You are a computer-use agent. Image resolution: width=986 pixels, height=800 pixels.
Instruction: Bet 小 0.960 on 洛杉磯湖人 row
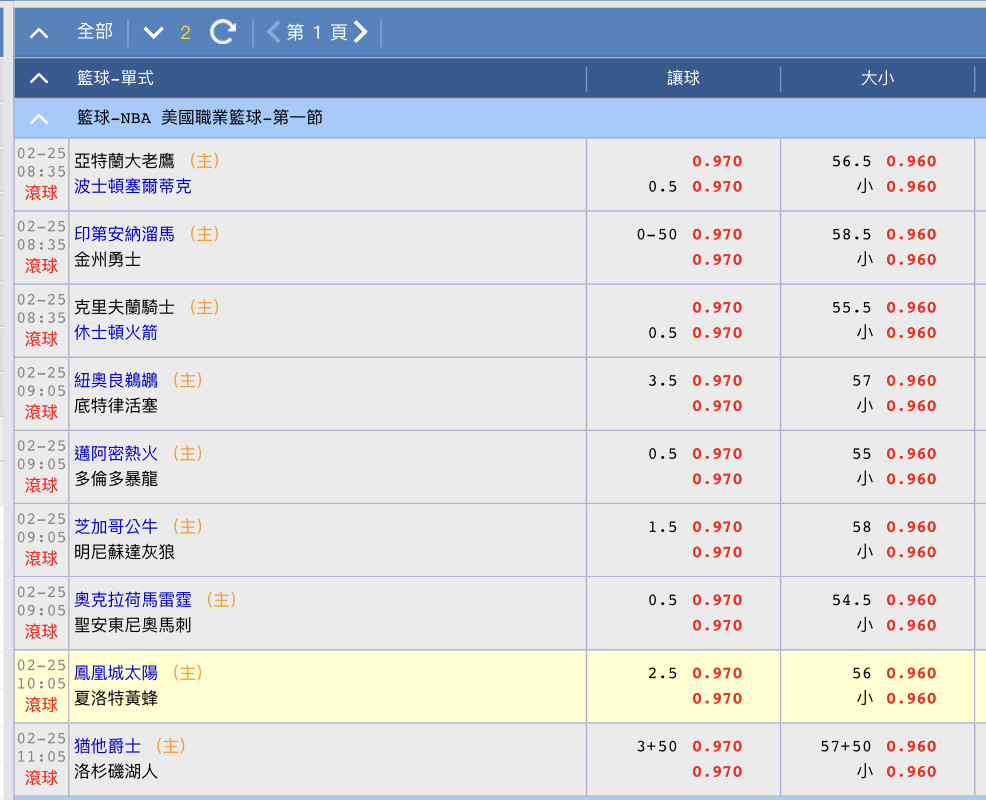click(x=911, y=772)
